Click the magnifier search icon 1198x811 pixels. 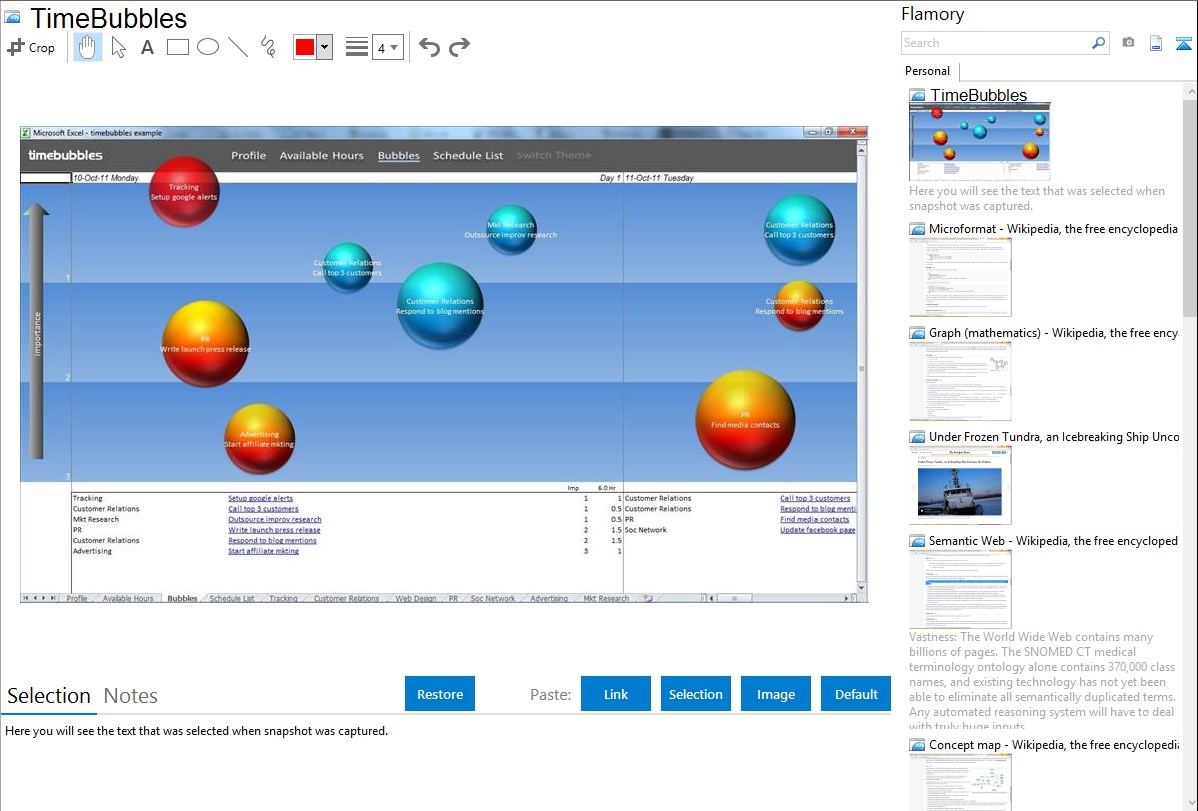click(1098, 43)
